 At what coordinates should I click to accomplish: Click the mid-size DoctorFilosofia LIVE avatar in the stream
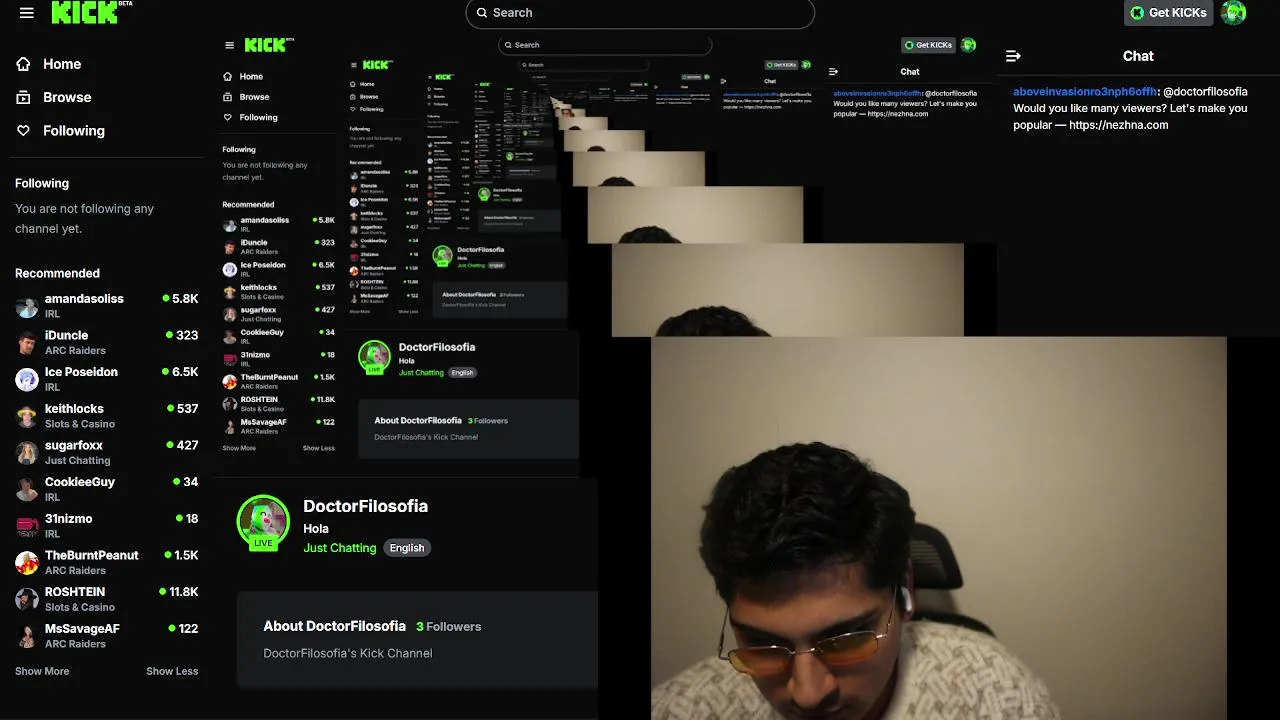coord(374,357)
